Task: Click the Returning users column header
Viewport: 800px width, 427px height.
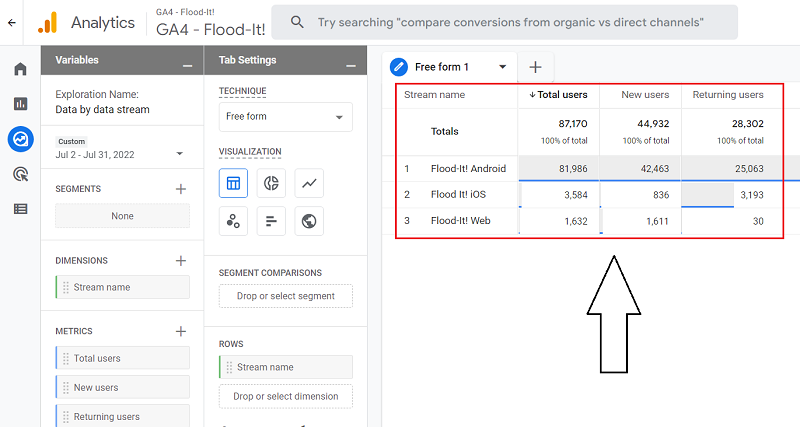Action: click(x=728, y=95)
